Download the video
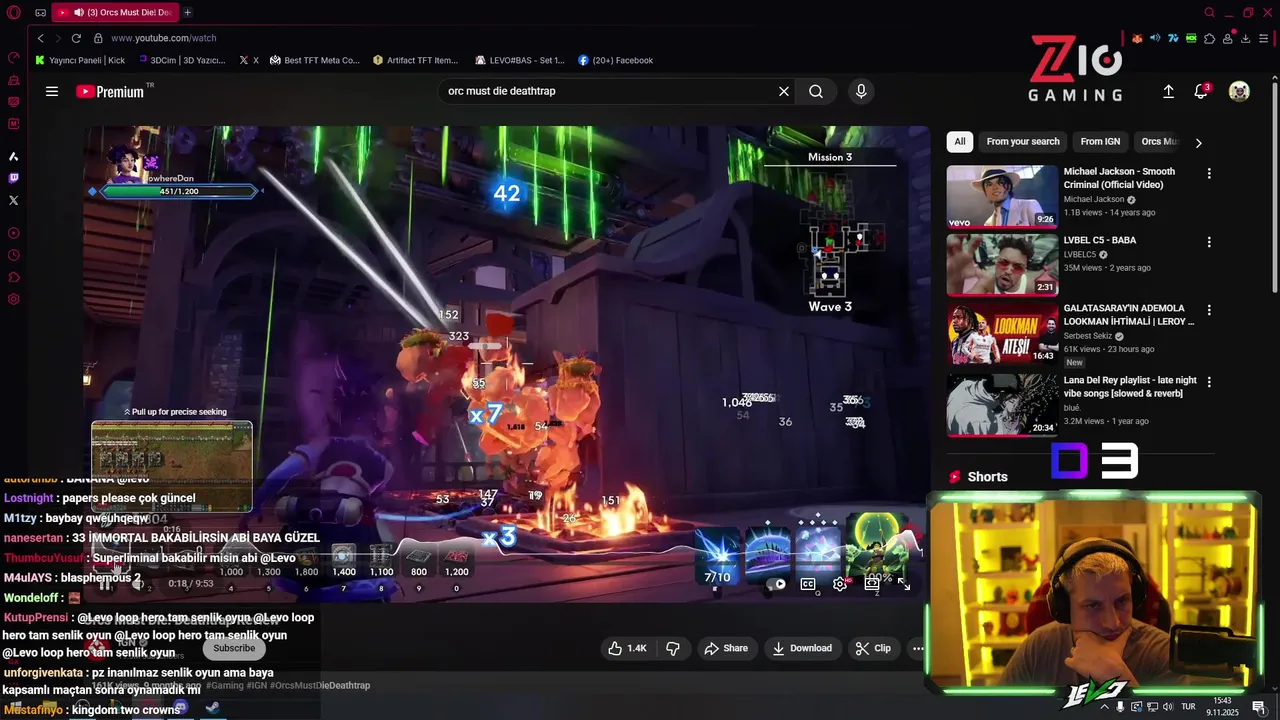Viewport: 1280px width, 720px height. (x=802, y=648)
